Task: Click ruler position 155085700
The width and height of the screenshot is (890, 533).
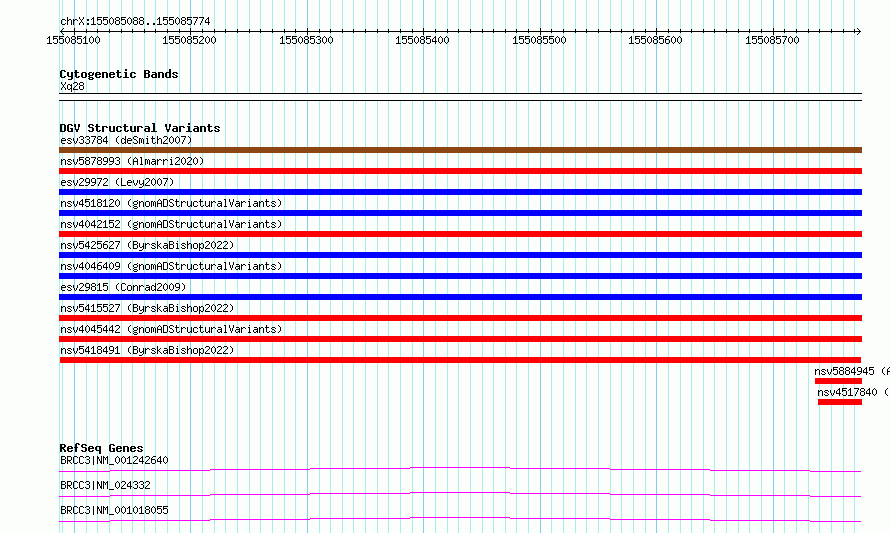Action: 772,40
